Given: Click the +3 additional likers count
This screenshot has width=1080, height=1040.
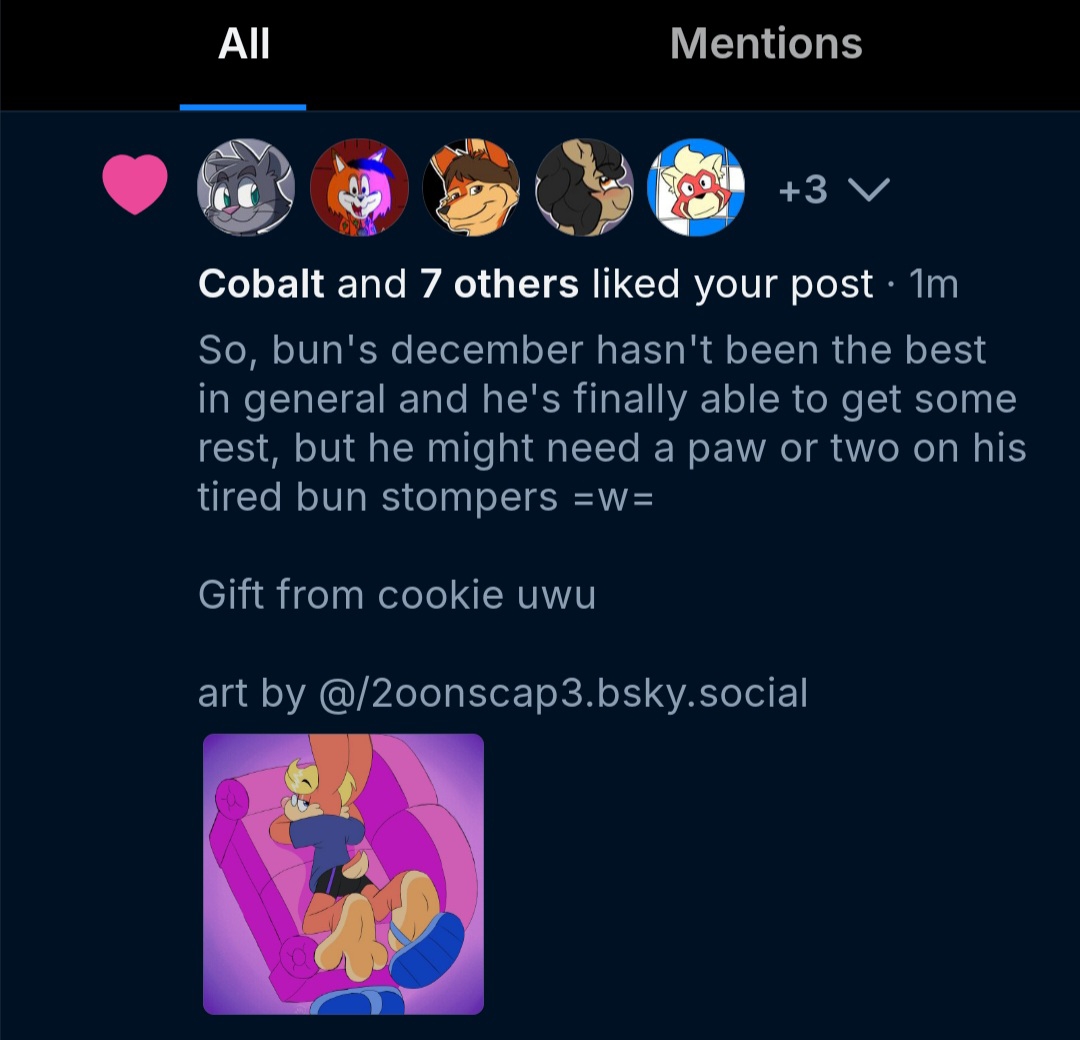Looking at the screenshot, I should [803, 189].
